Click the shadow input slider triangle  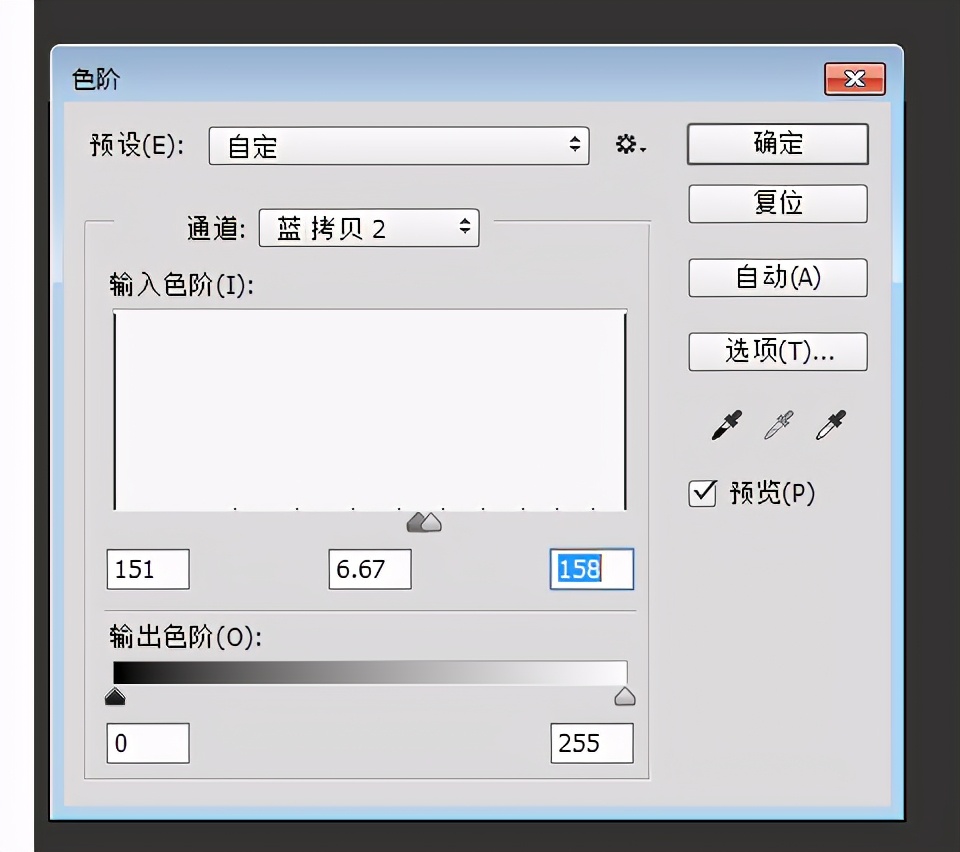tap(414, 521)
